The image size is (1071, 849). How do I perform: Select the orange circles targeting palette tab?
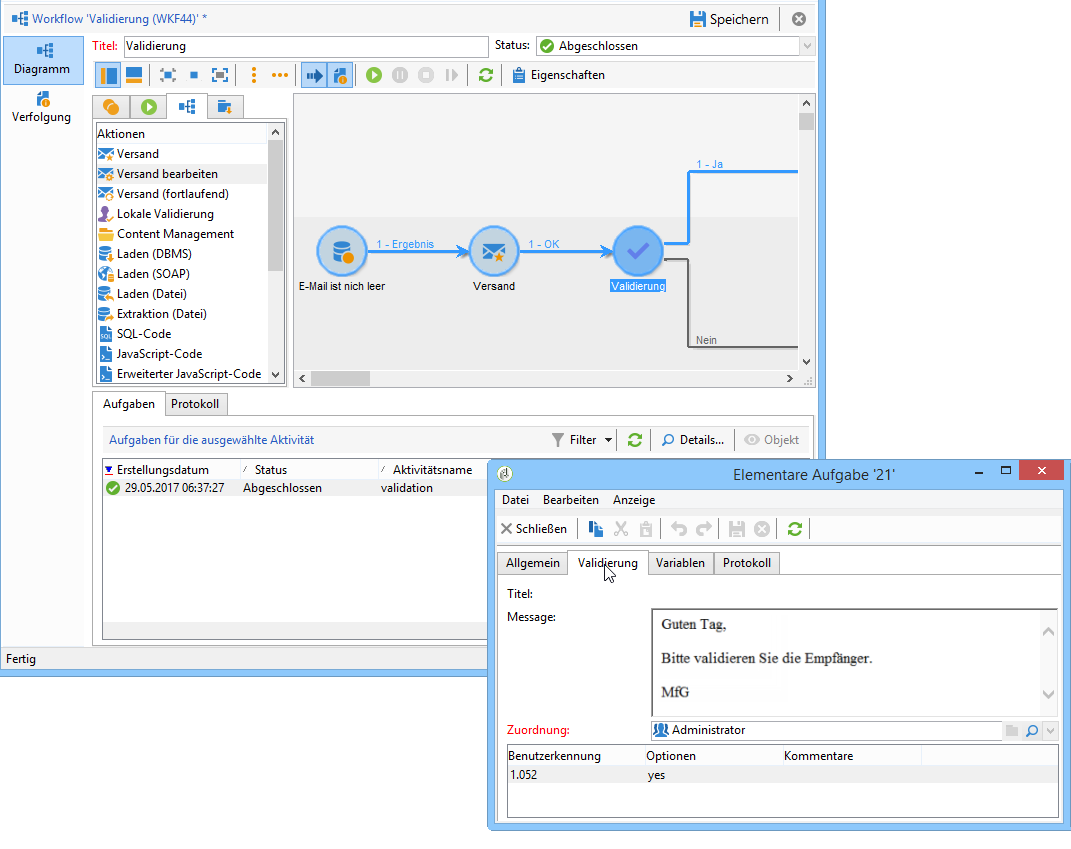111,107
